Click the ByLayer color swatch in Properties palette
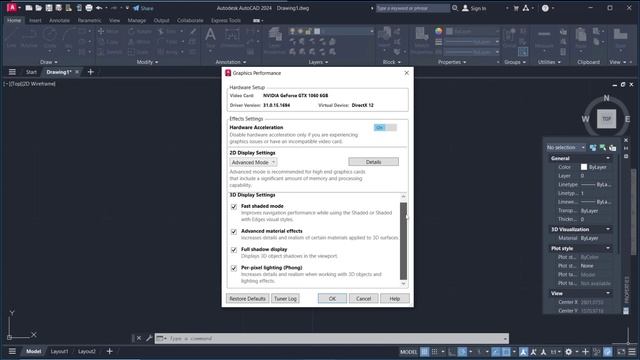 pyautogui.click(x=584, y=167)
